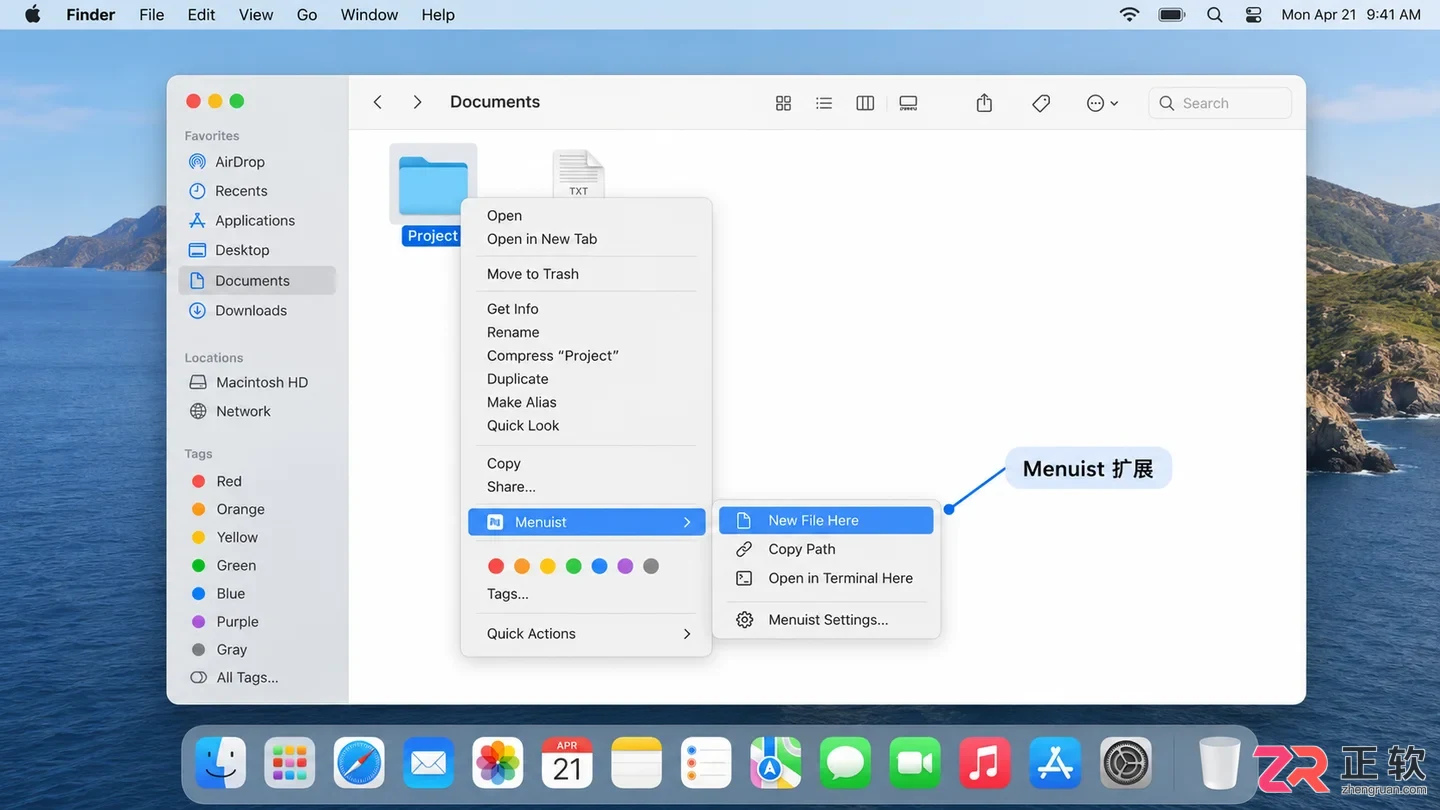The height and width of the screenshot is (810, 1440).
Task: Open Safari from the Dock
Action: pos(359,765)
